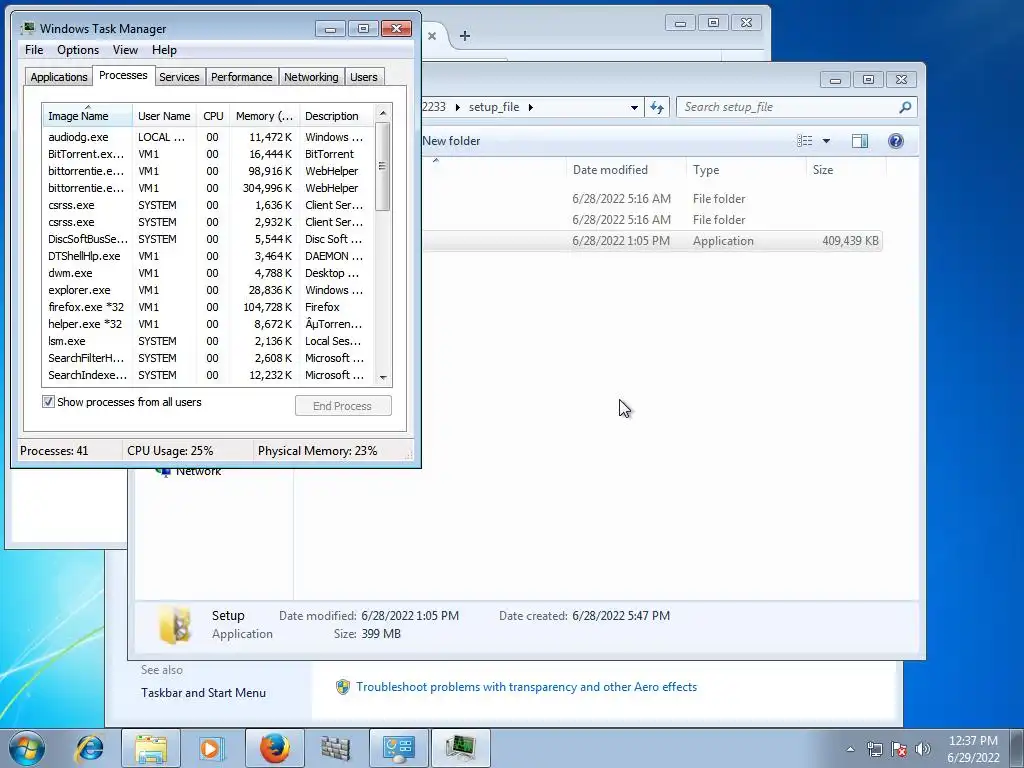Change the view with Explorer's view icon

[x=805, y=141]
